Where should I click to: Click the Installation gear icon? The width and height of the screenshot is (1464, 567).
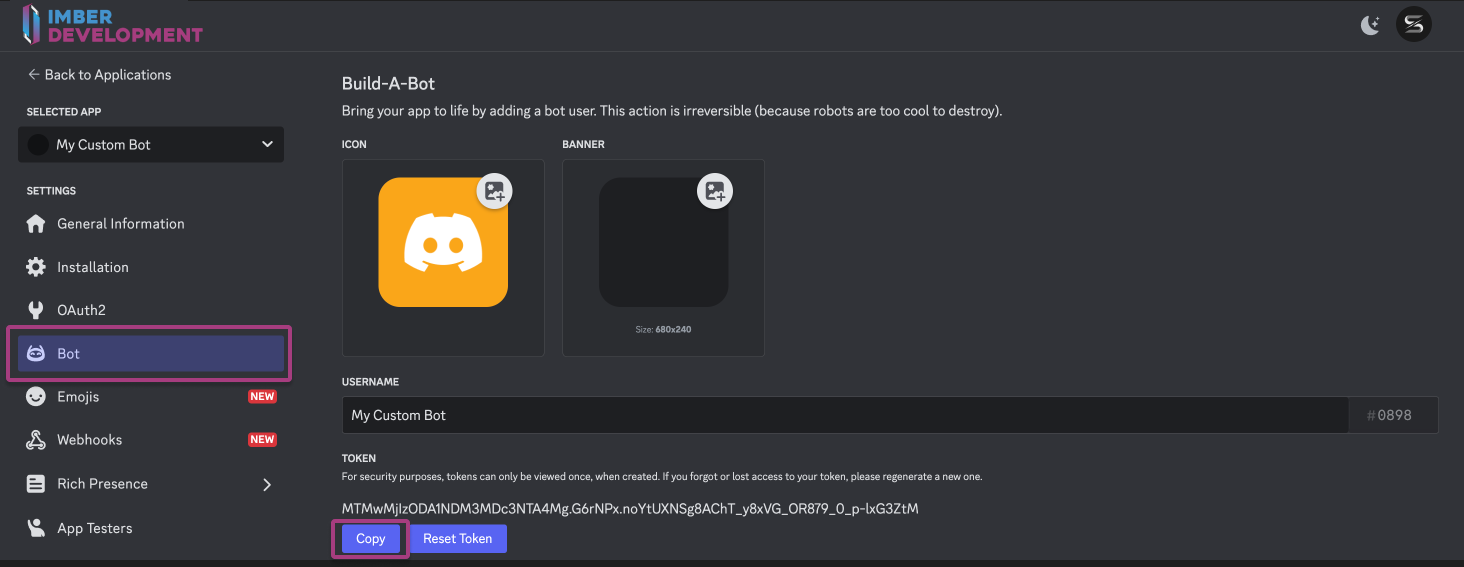[x=36, y=267]
